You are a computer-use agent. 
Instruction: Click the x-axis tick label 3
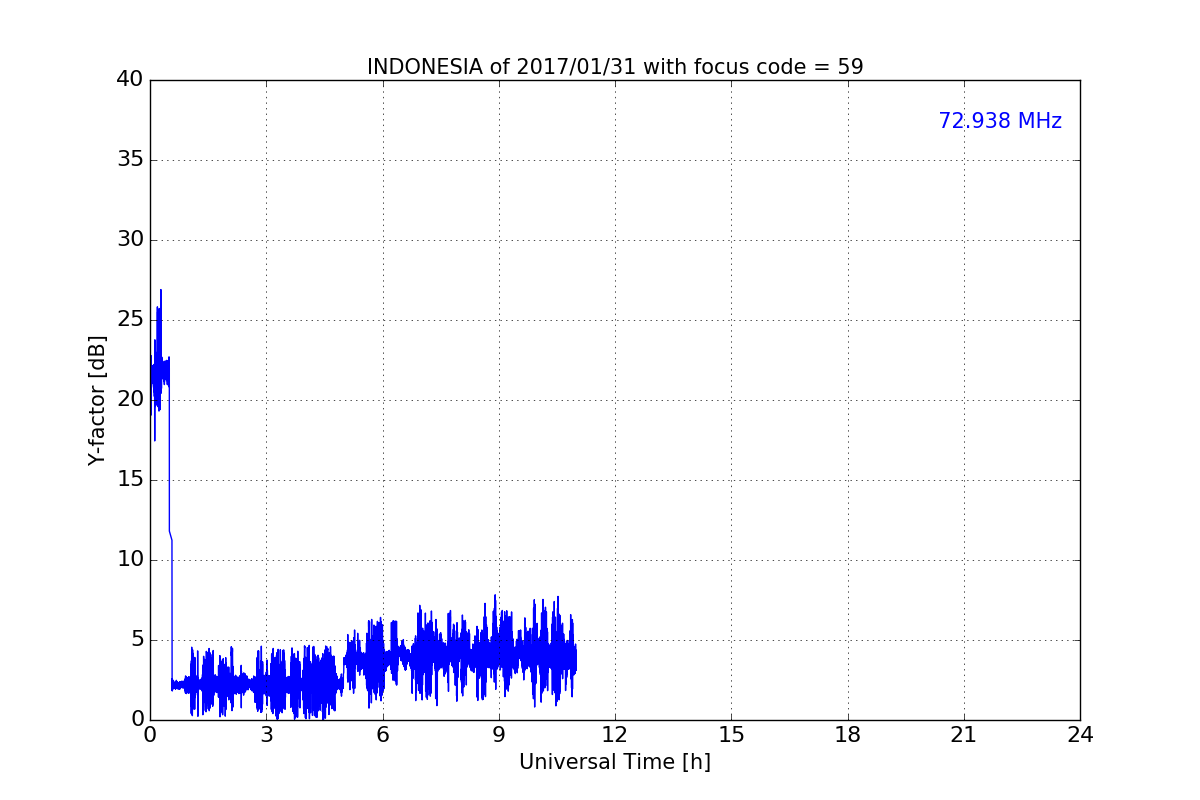tap(266, 735)
